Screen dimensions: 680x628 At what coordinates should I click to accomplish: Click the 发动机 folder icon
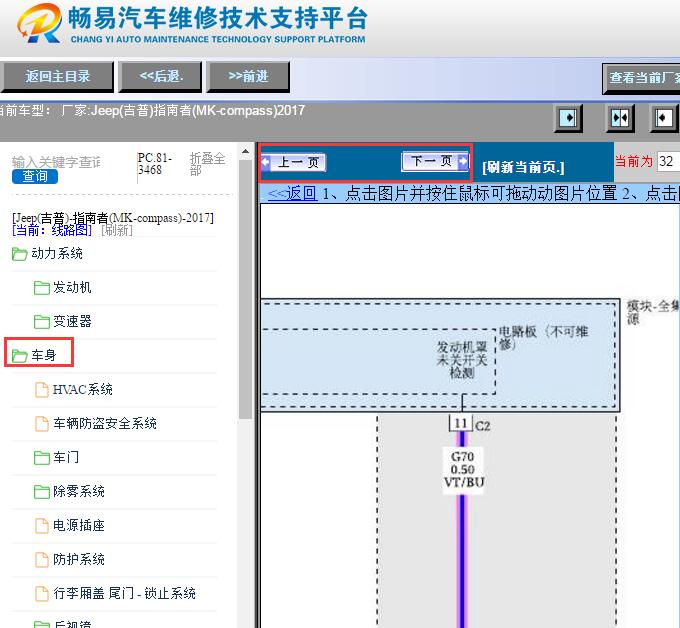(x=42, y=288)
